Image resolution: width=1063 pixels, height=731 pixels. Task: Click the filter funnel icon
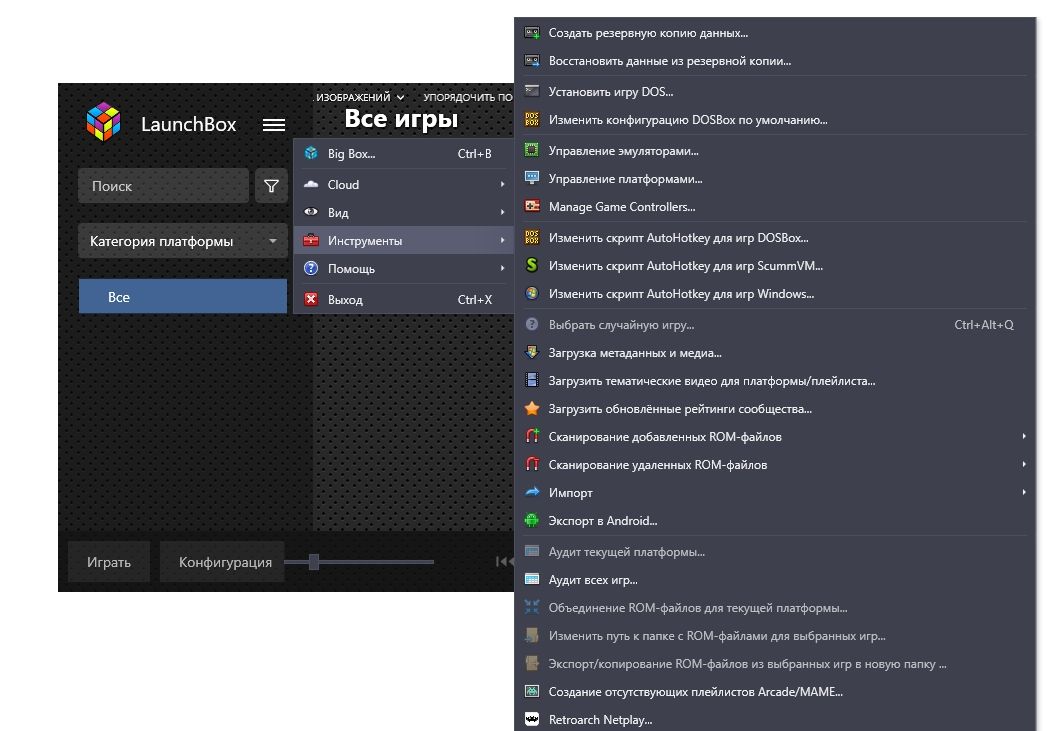271,186
